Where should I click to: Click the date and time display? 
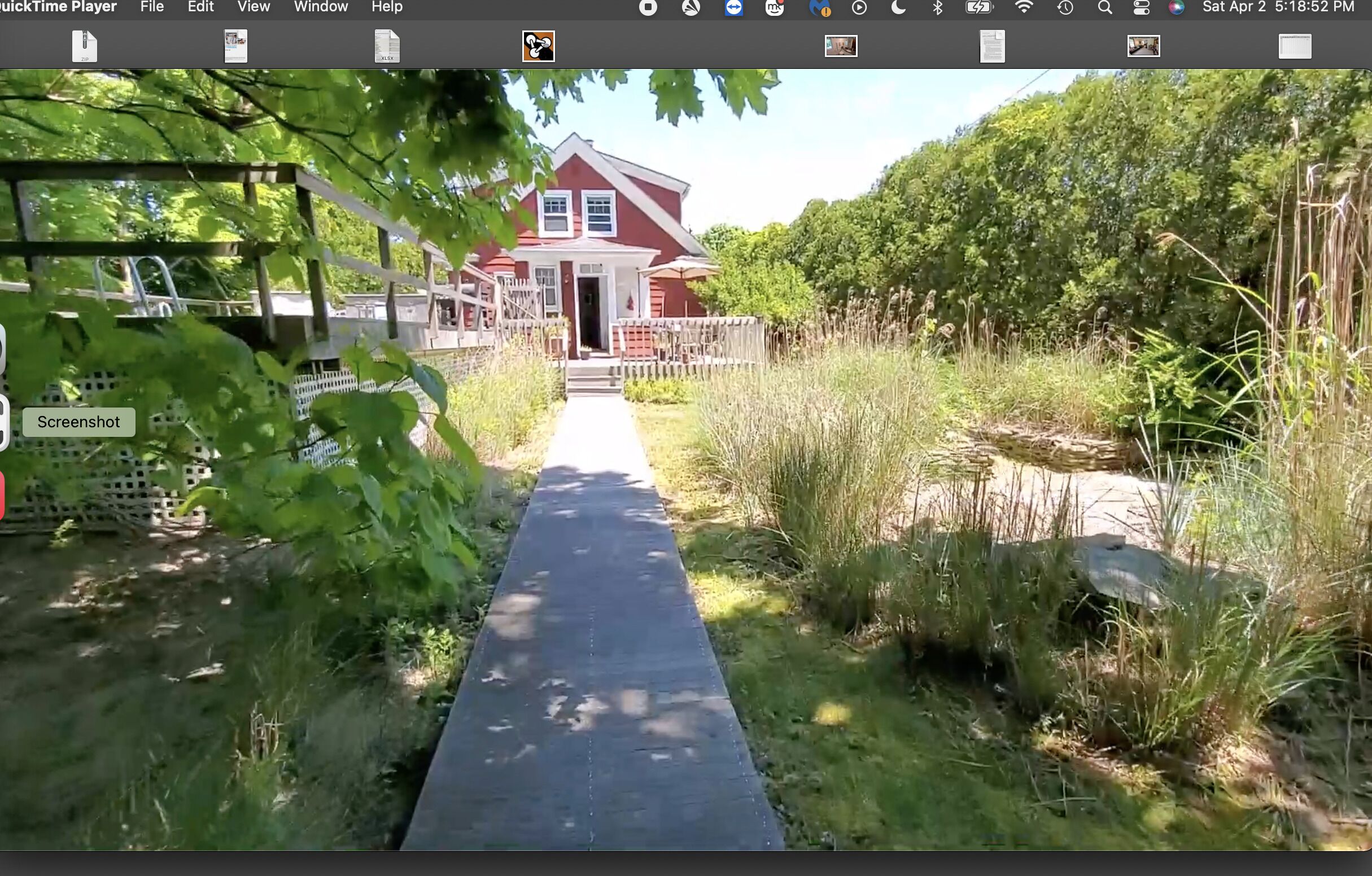(x=1278, y=7)
